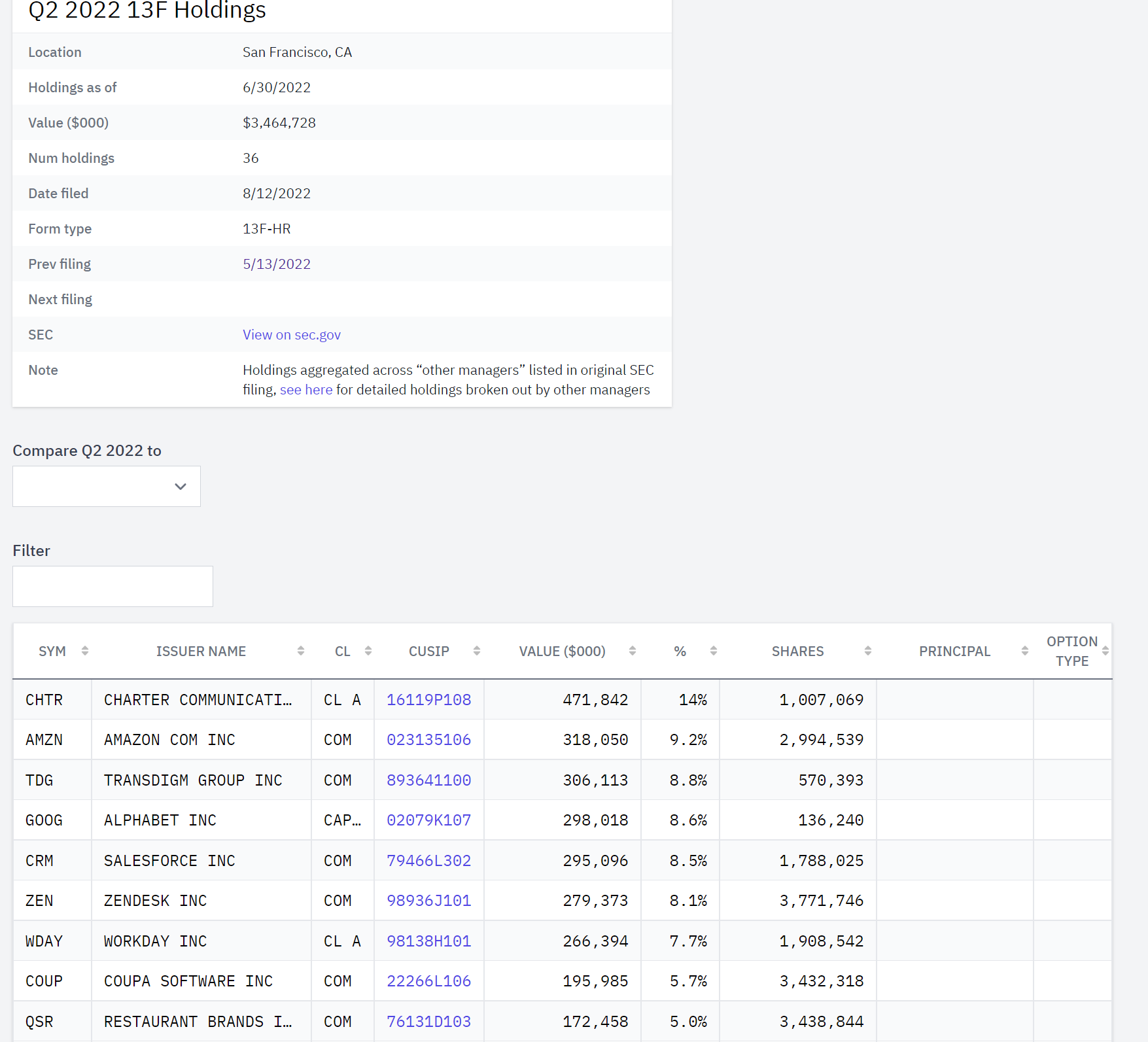Screen dimensions: 1148x1042
Task: Click the 8/12/2022 date filed value
Action: (x=277, y=194)
